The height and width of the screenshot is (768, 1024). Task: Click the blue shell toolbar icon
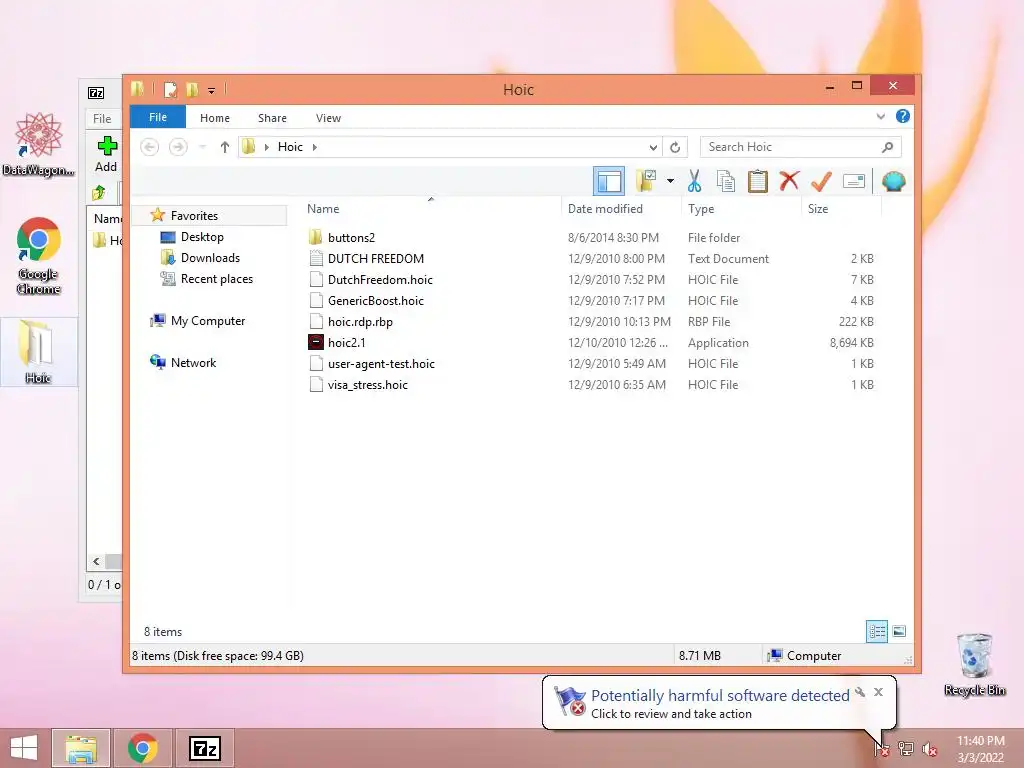[x=893, y=181]
